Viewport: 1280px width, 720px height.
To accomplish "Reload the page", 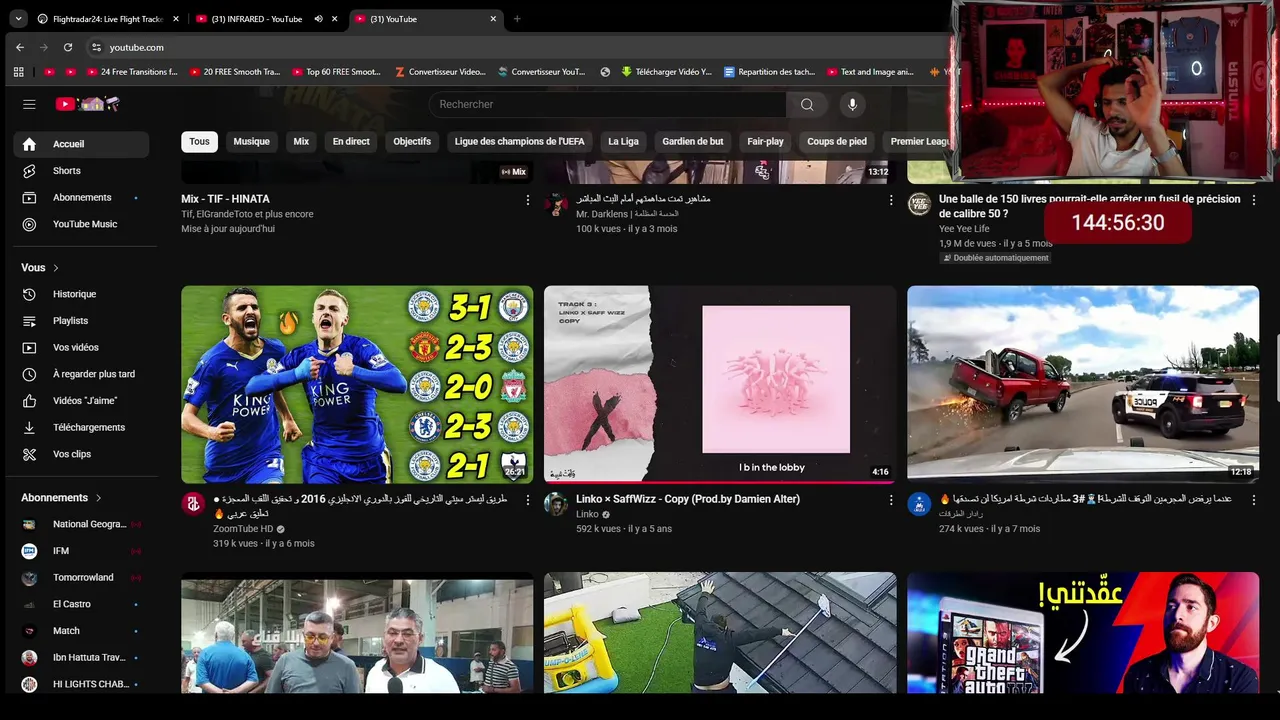I will [67, 47].
